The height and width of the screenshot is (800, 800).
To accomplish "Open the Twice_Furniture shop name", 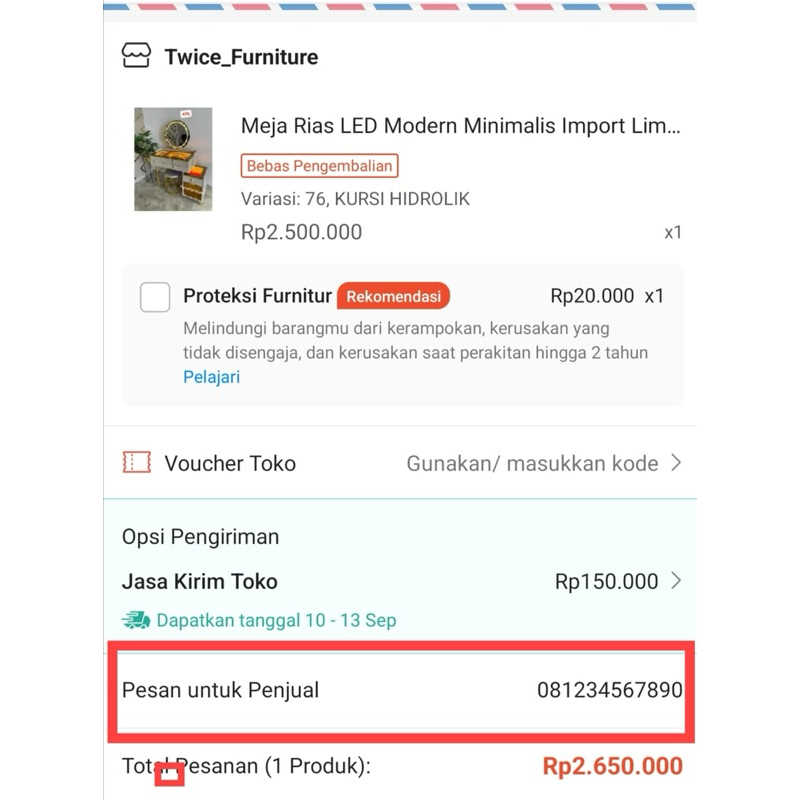I will tap(241, 57).
